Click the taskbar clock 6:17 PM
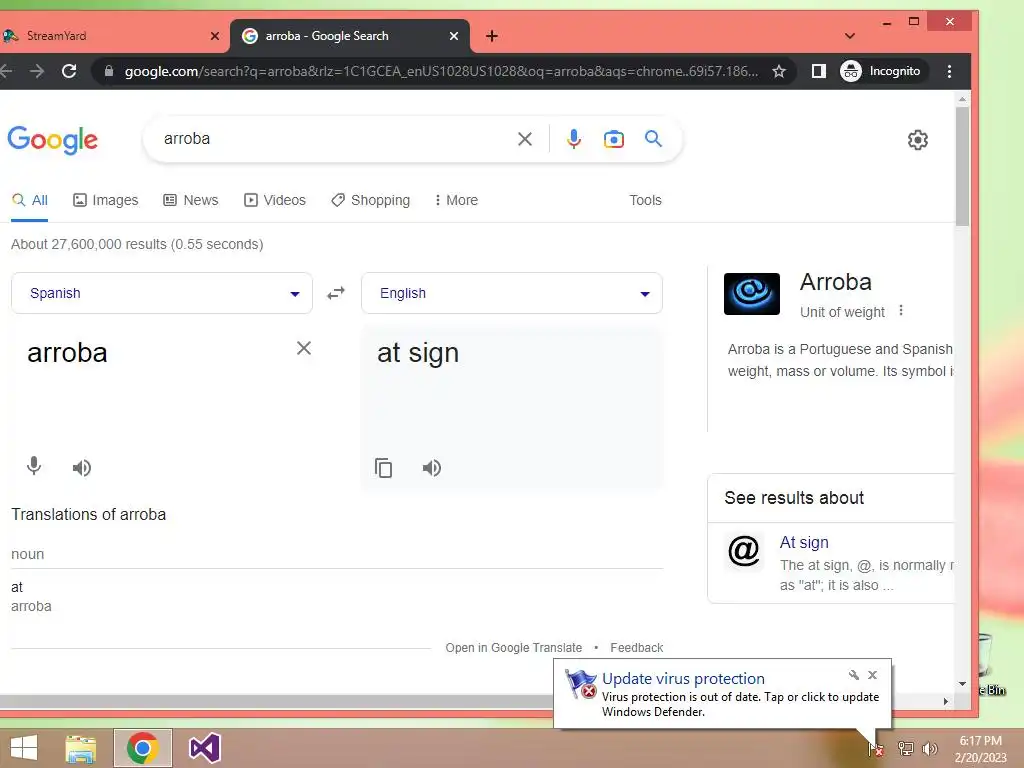The width and height of the screenshot is (1024, 768). (980, 741)
